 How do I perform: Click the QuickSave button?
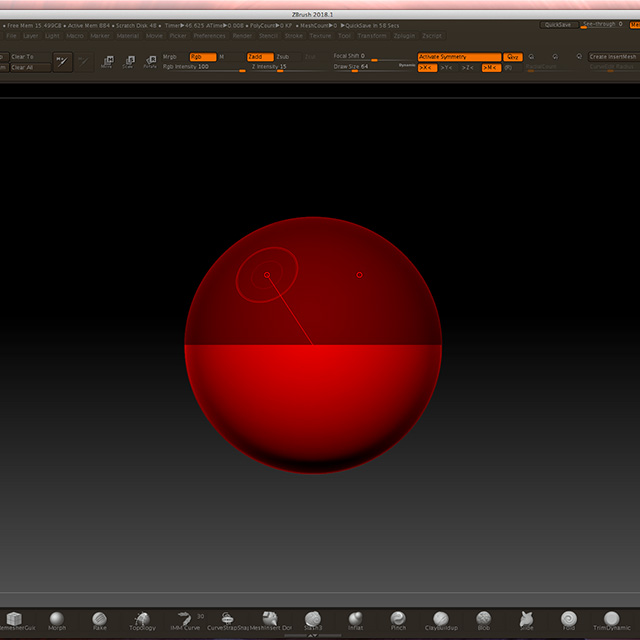(x=558, y=25)
